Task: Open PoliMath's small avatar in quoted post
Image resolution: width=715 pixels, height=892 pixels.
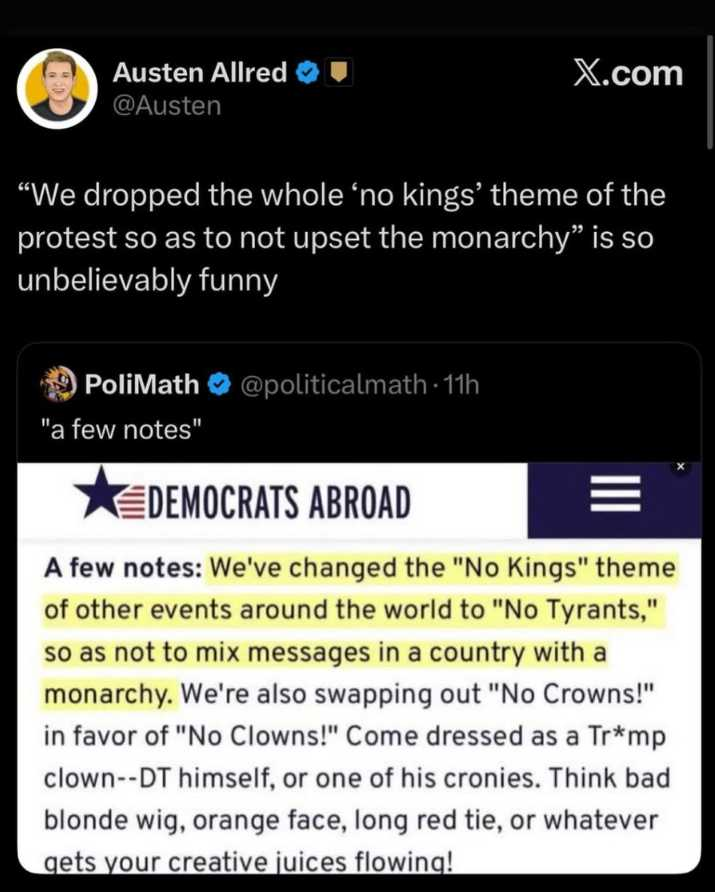Action: (59, 383)
